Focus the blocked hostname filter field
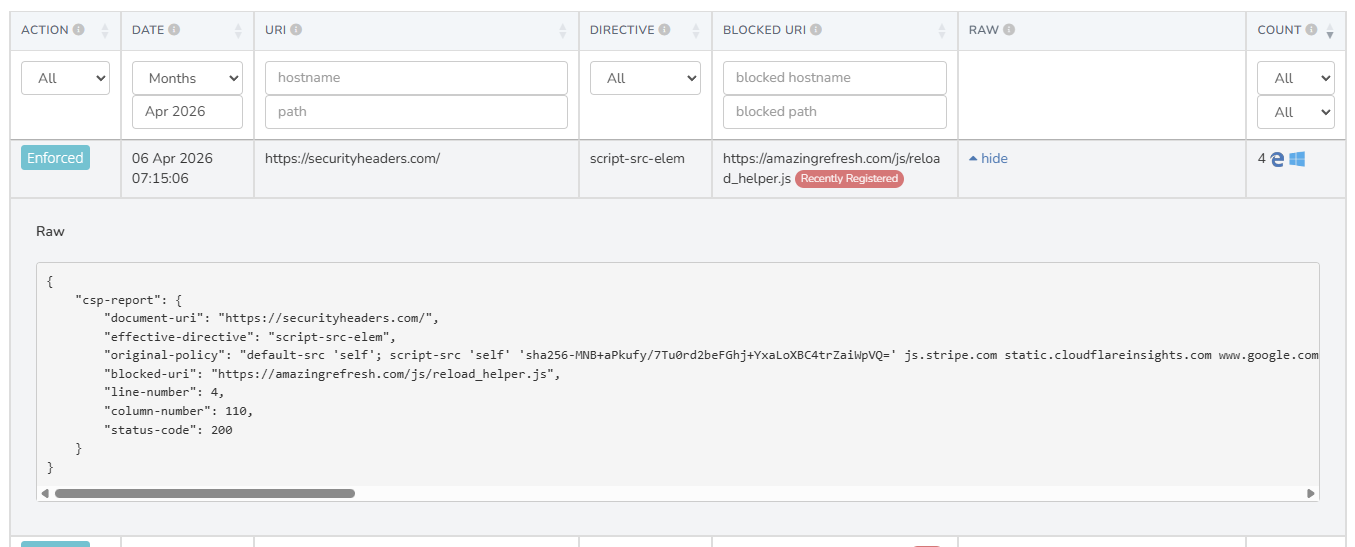 [834, 78]
